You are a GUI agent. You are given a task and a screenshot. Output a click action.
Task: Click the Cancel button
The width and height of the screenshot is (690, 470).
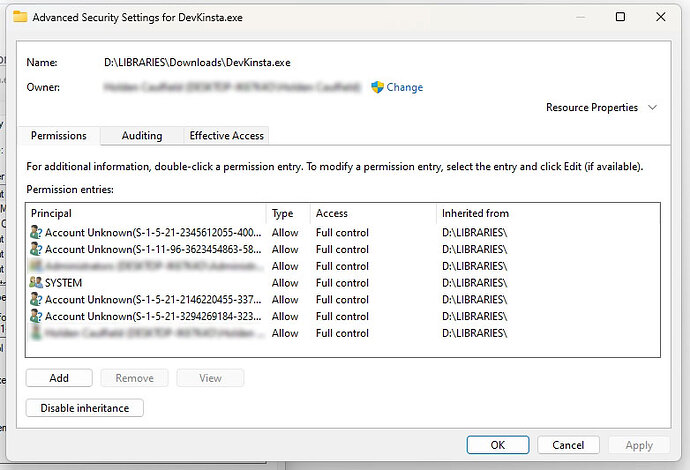(x=568, y=445)
